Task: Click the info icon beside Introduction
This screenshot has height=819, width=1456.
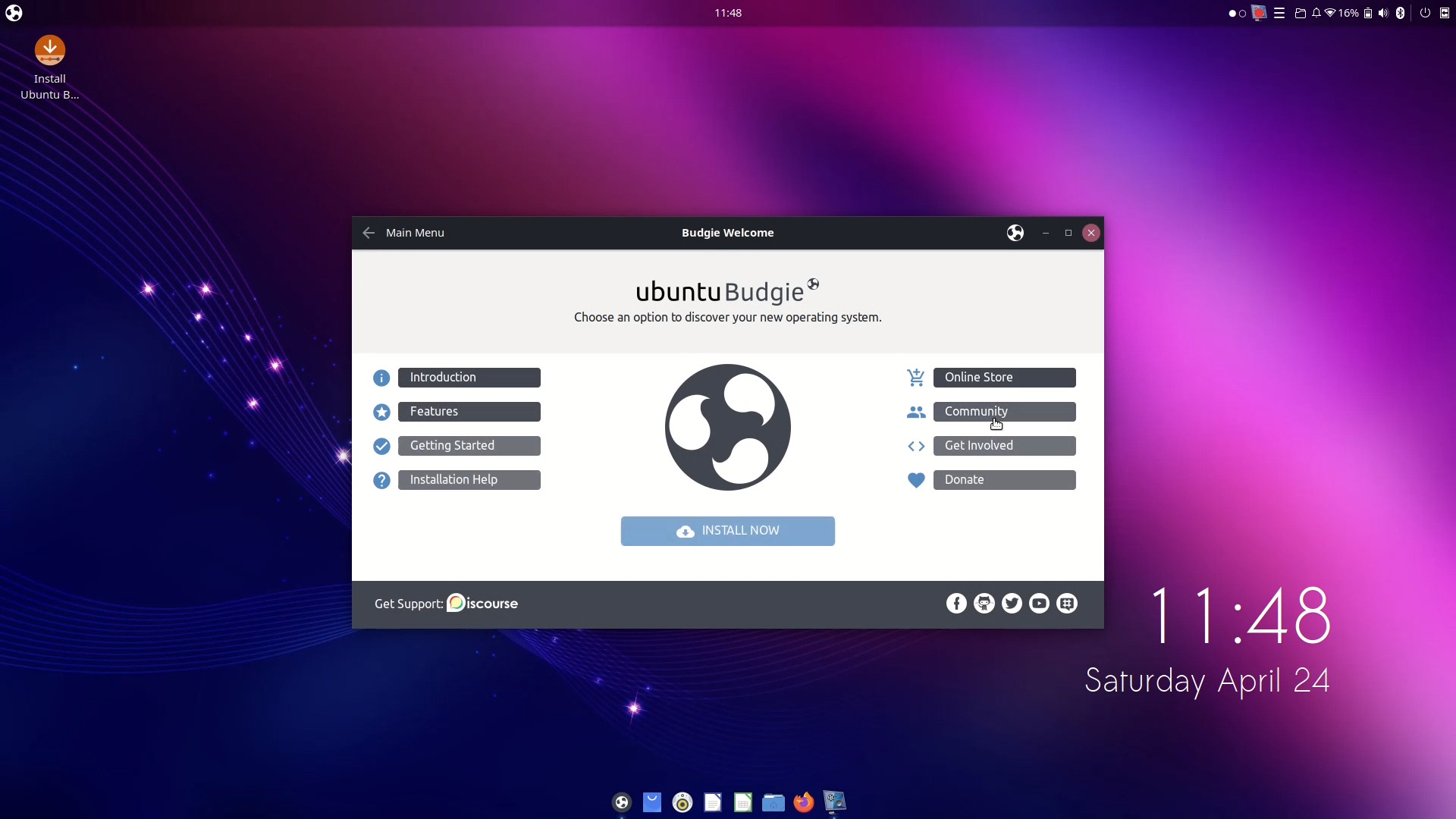Action: coord(381,378)
